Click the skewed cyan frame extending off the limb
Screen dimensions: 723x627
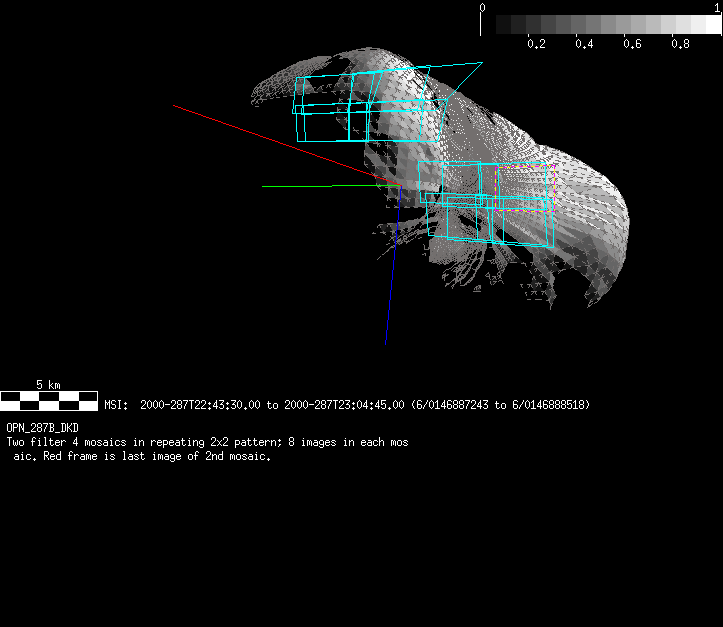coord(455,80)
